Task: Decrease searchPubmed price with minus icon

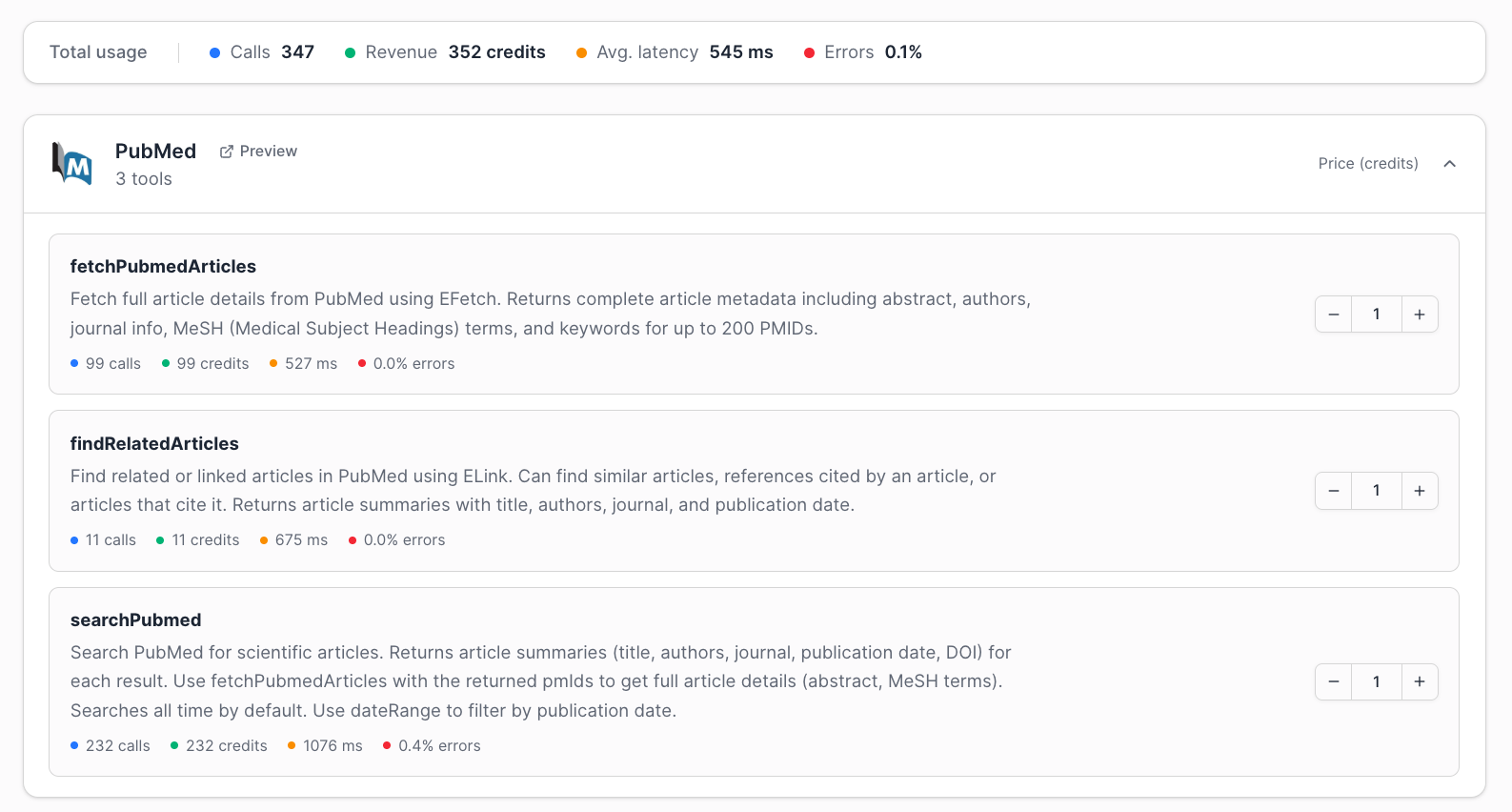Action: coord(1333,682)
